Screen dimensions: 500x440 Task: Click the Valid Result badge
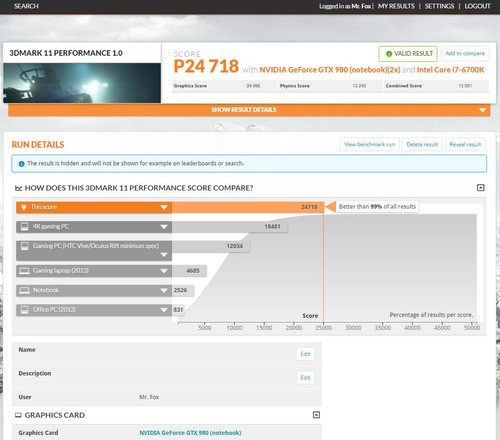coord(408,54)
